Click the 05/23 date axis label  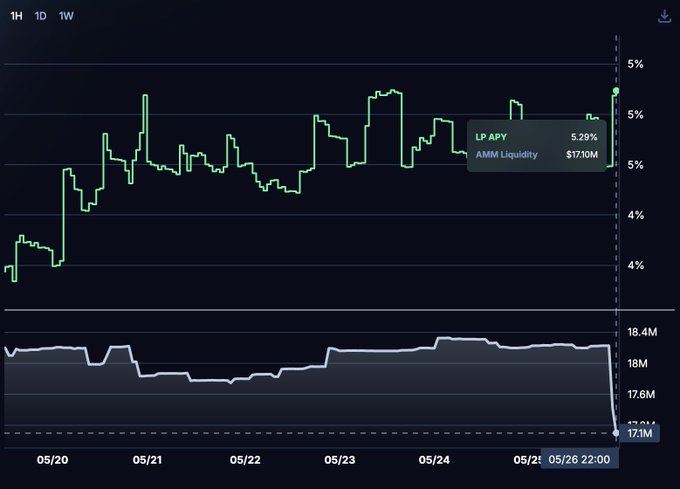pos(340,460)
